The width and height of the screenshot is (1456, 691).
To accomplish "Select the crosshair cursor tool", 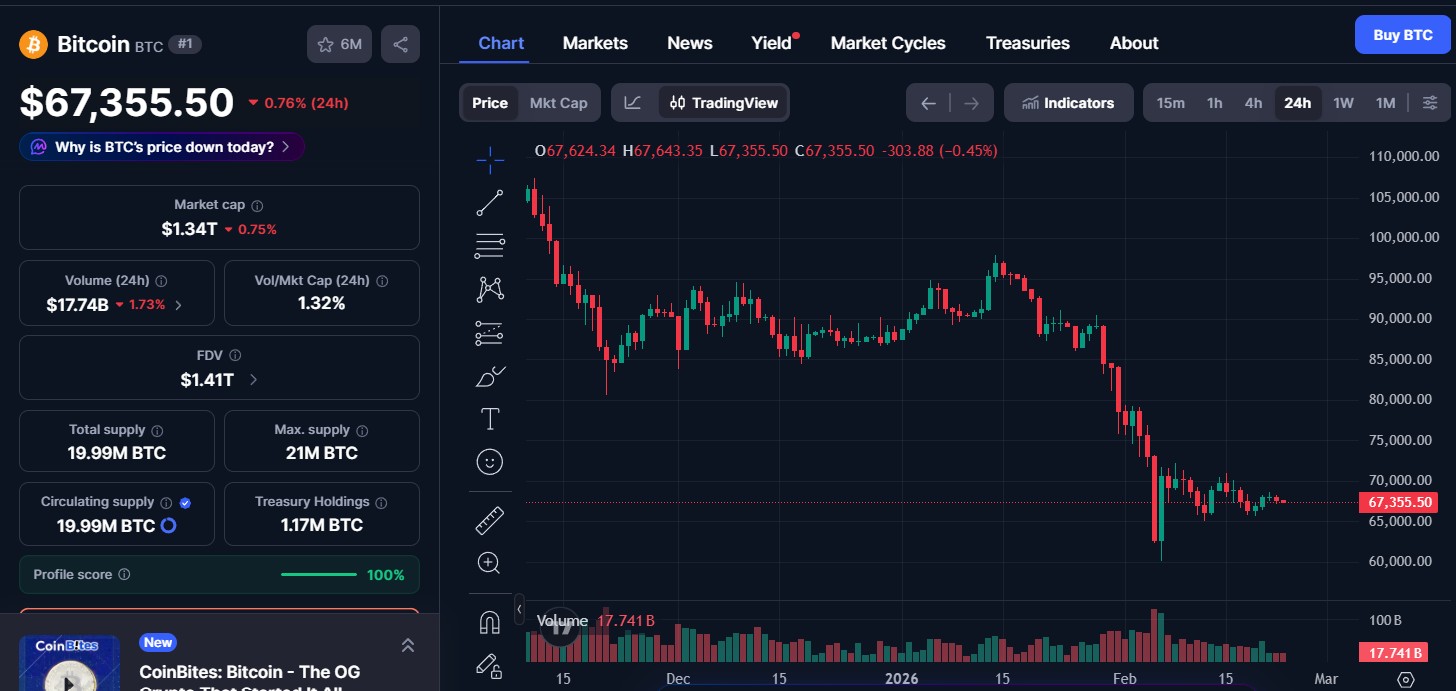I will tap(489, 159).
